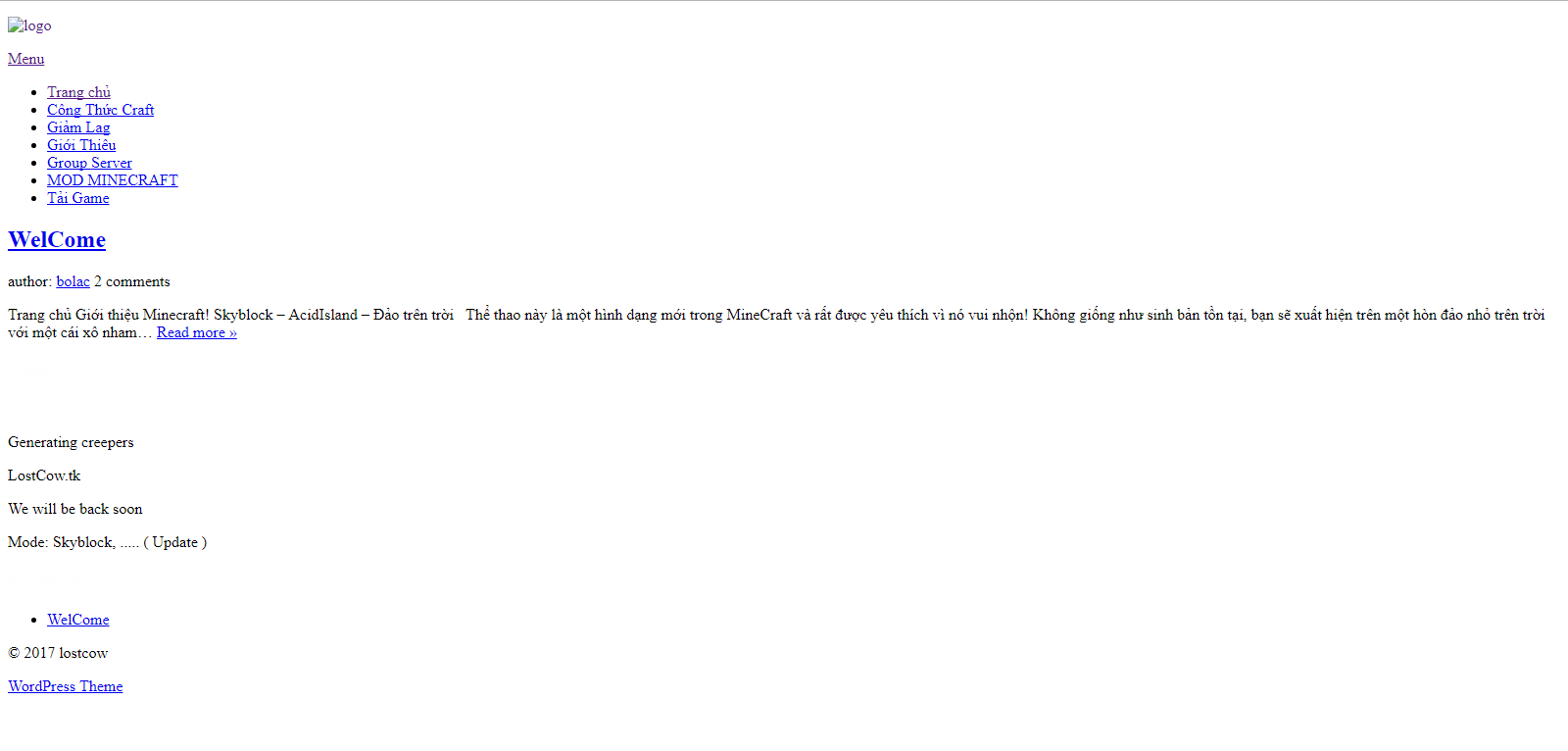Click the © 2017 lostcow copyright text
1568x751 pixels.
(x=58, y=653)
